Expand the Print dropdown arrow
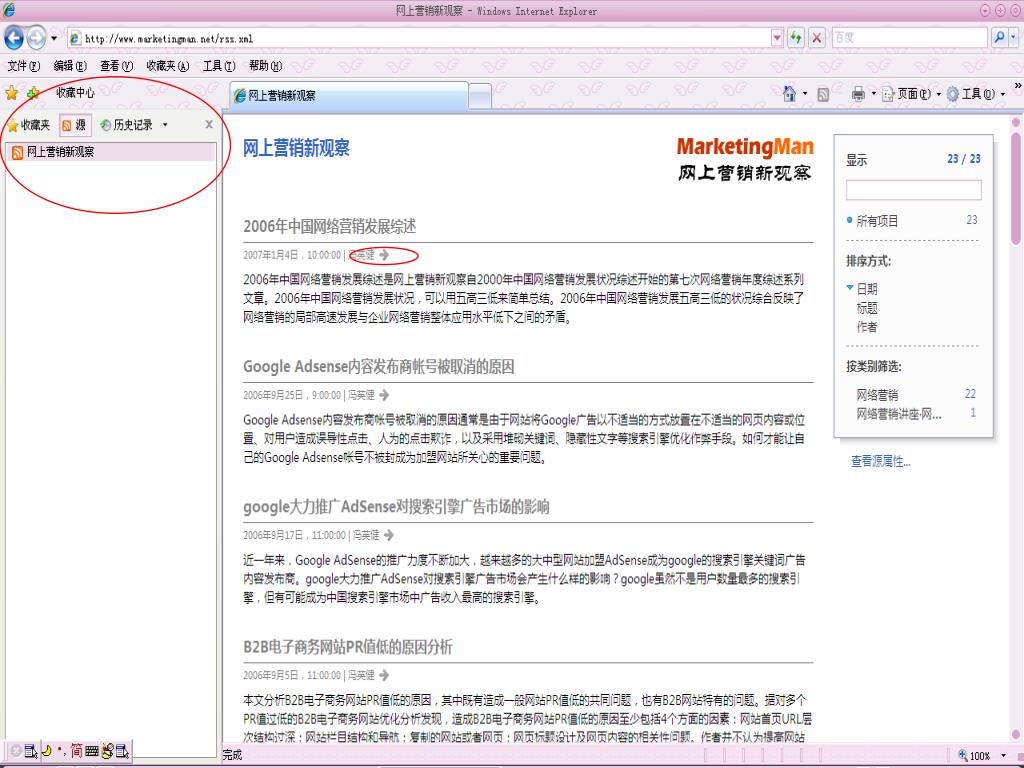This screenshot has height=768, width=1024. 874,94
